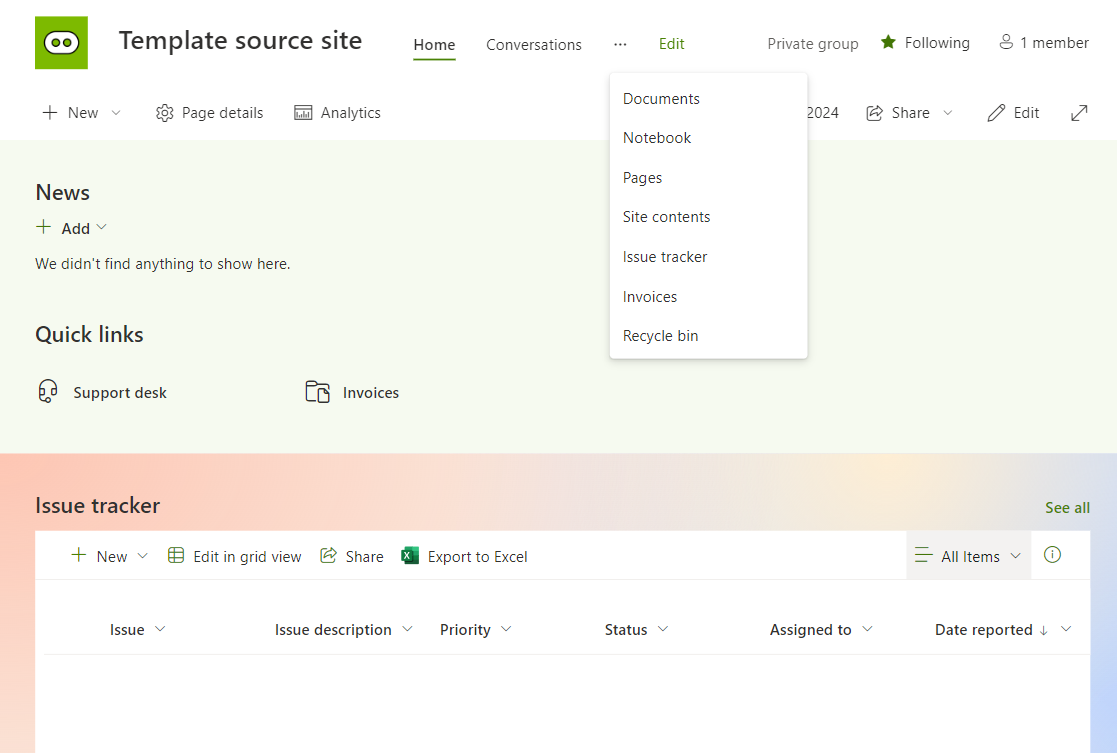
Task: Click the Analytics chart icon
Action: click(x=303, y=113)
